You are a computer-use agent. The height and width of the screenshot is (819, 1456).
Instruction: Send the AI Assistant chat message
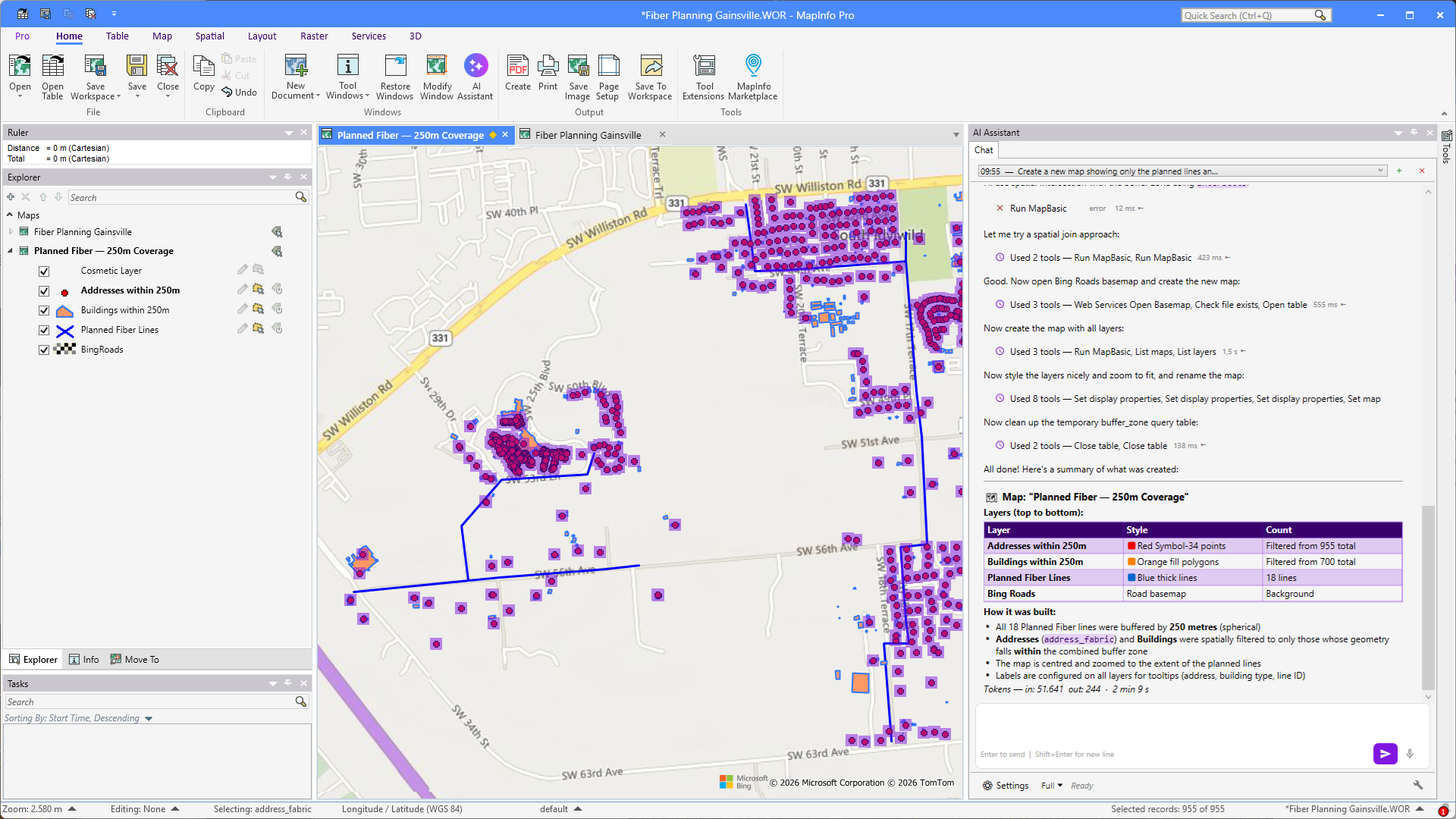click(1385, 754)
